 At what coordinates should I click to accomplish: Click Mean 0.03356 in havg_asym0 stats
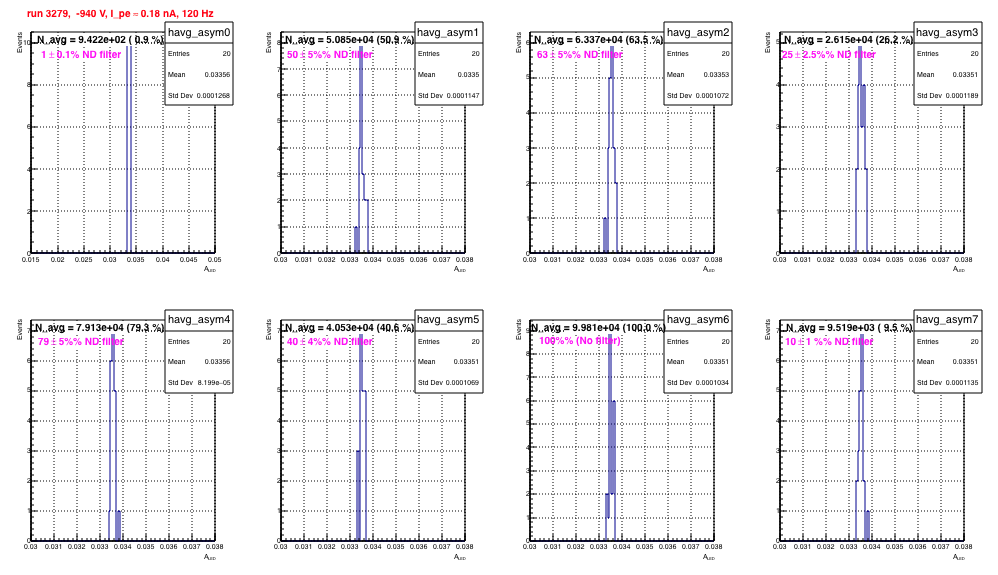[x=199, y=75]
